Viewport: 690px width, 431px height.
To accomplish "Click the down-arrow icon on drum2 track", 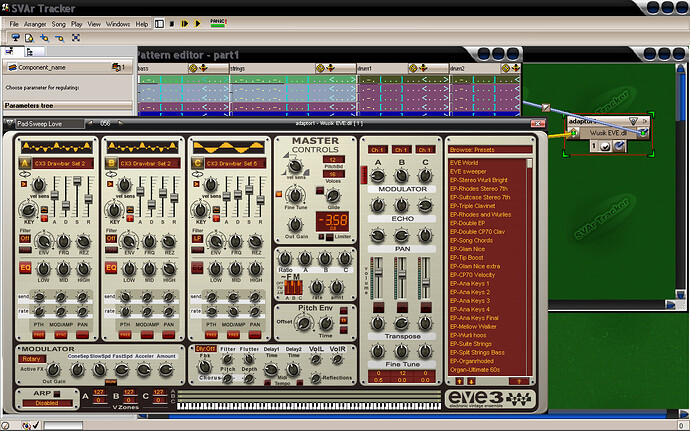I will (515, 68).
